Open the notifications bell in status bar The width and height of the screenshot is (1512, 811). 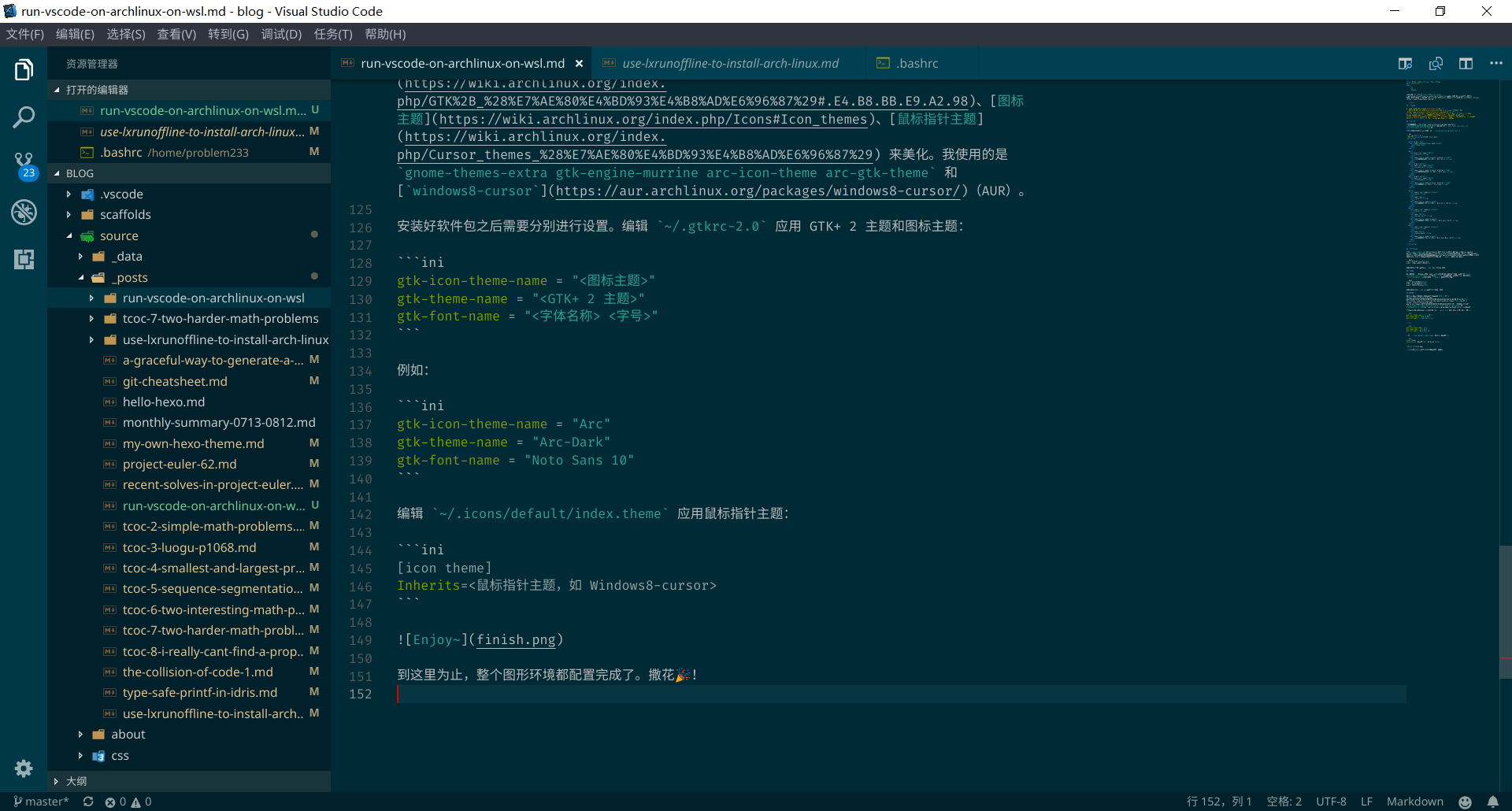[1492, 802]
